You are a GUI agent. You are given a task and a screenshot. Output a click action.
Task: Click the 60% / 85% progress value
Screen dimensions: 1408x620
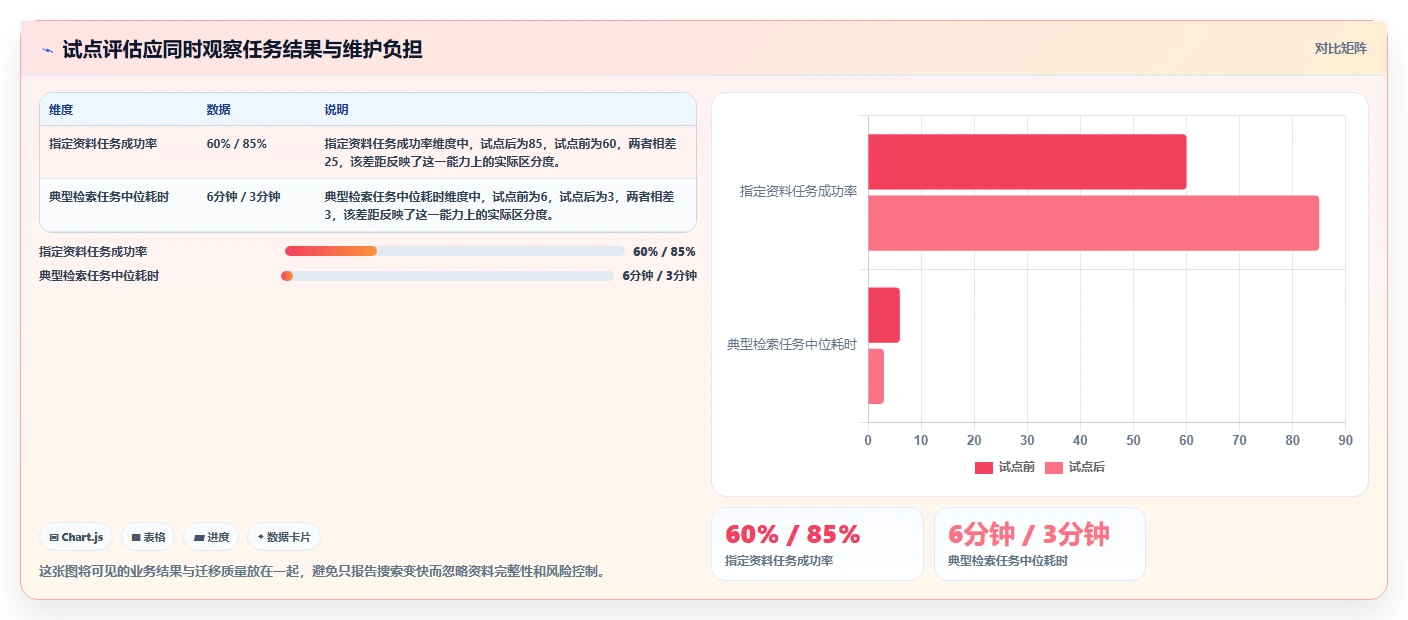coord(664,252)
